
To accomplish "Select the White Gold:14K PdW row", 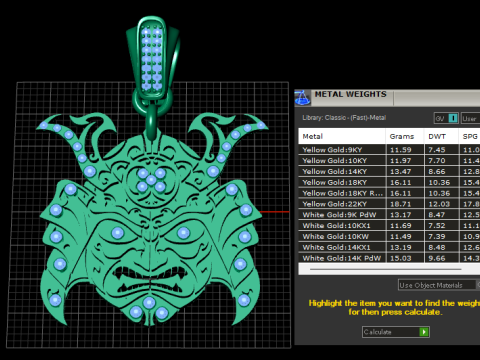I will 389,258.
